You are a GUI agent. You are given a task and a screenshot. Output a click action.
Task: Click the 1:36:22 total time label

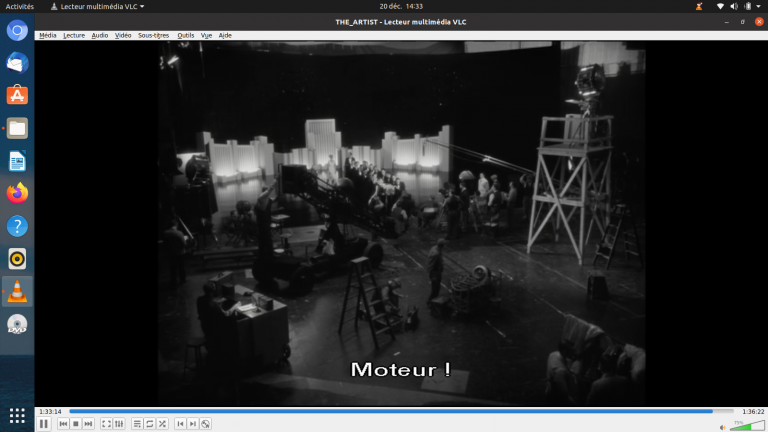(x=752, y=411)
